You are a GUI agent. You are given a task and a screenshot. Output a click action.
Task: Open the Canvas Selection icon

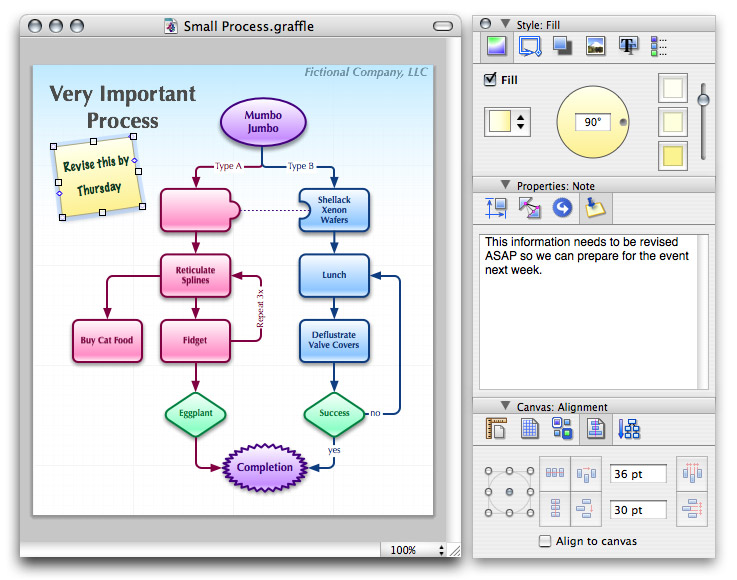(x=562, y=429)
